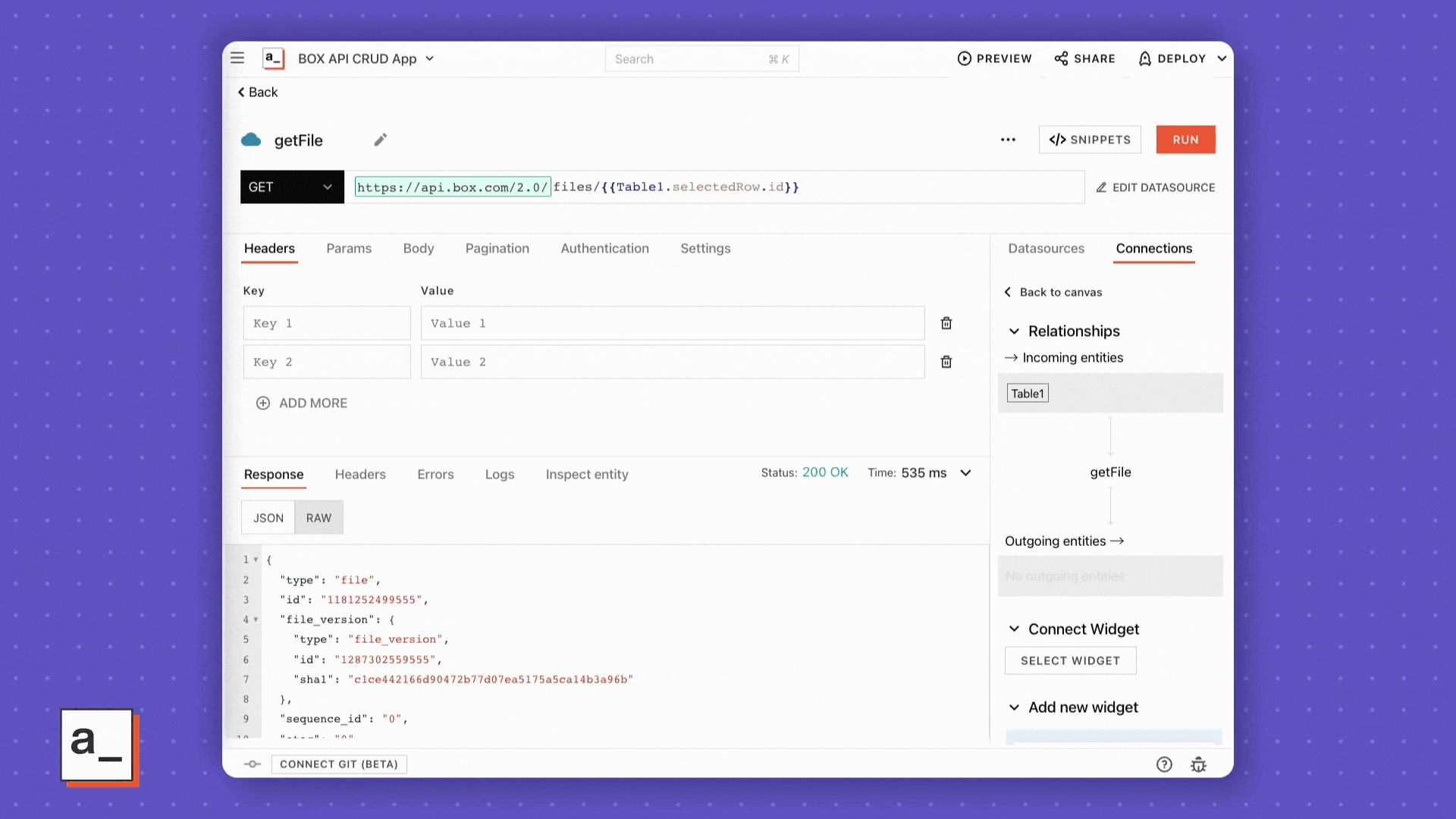
Task: Click the Appsmith logo icon
Action: tap(273, 58)
